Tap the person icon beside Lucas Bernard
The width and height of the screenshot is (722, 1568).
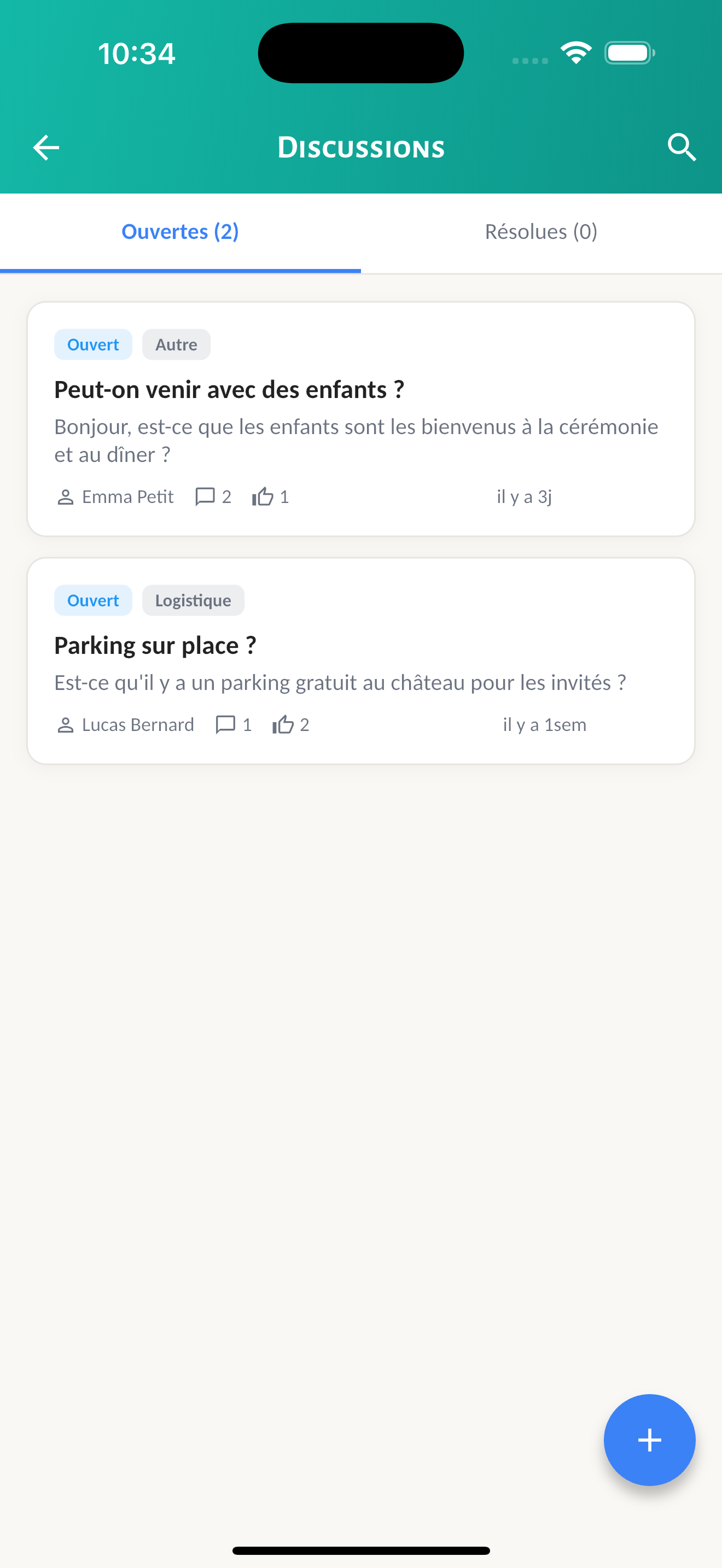coord(65,725)
